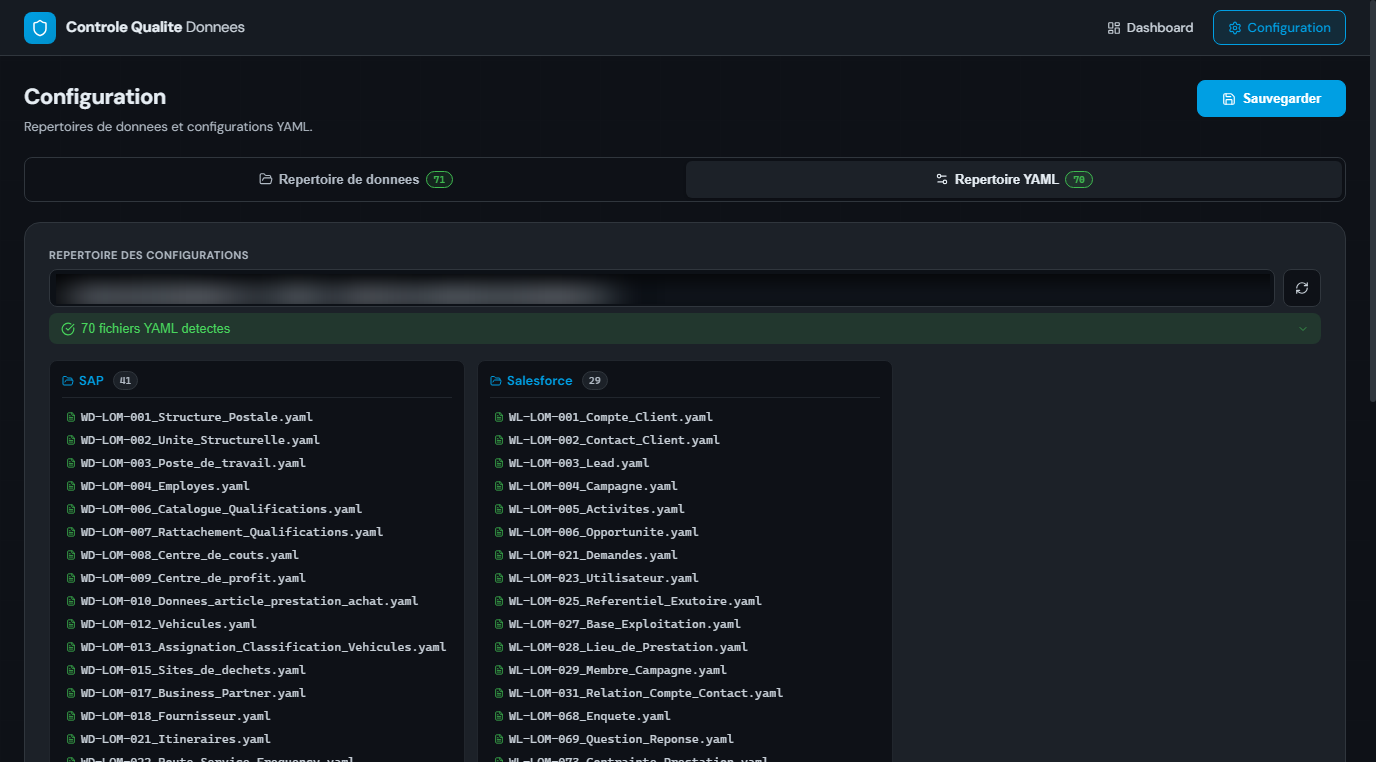This screenshot has width=1376, height=762.
Task: Click file icon beside WD-LOM-018_Fournisseur.yaml
Action: [x=71, y=716]
